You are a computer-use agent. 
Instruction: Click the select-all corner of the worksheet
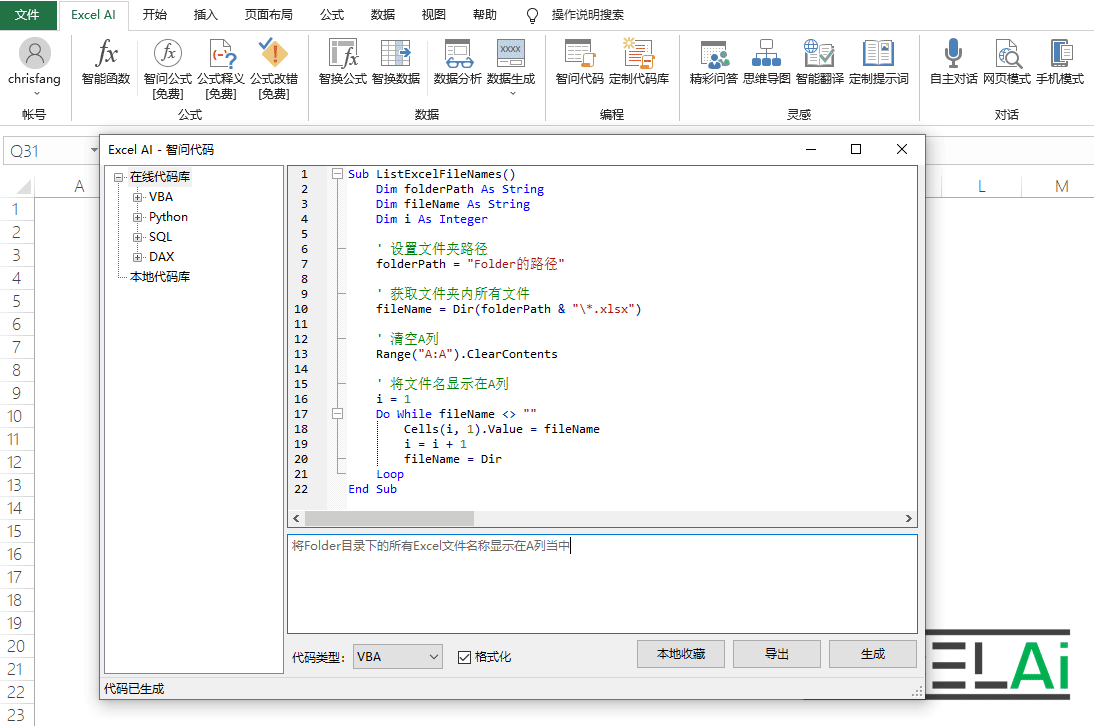[23, 186]
